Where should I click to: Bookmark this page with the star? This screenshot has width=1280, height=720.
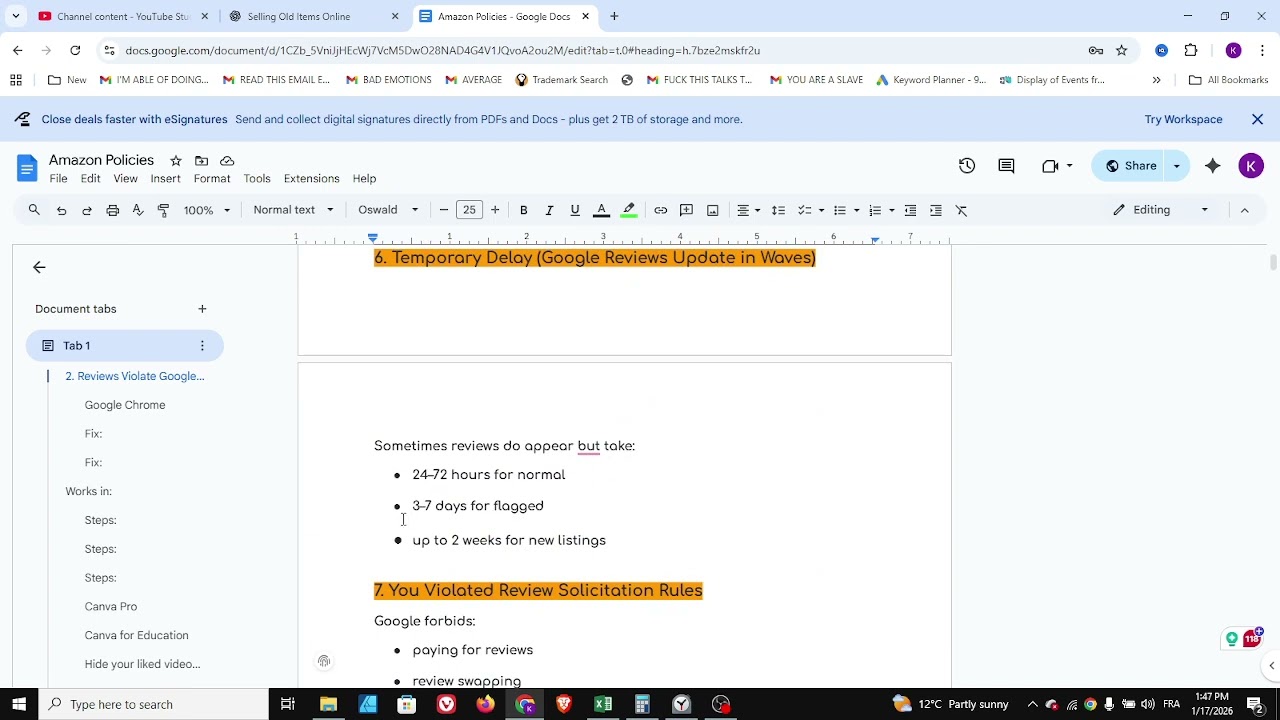(1121, 50)
